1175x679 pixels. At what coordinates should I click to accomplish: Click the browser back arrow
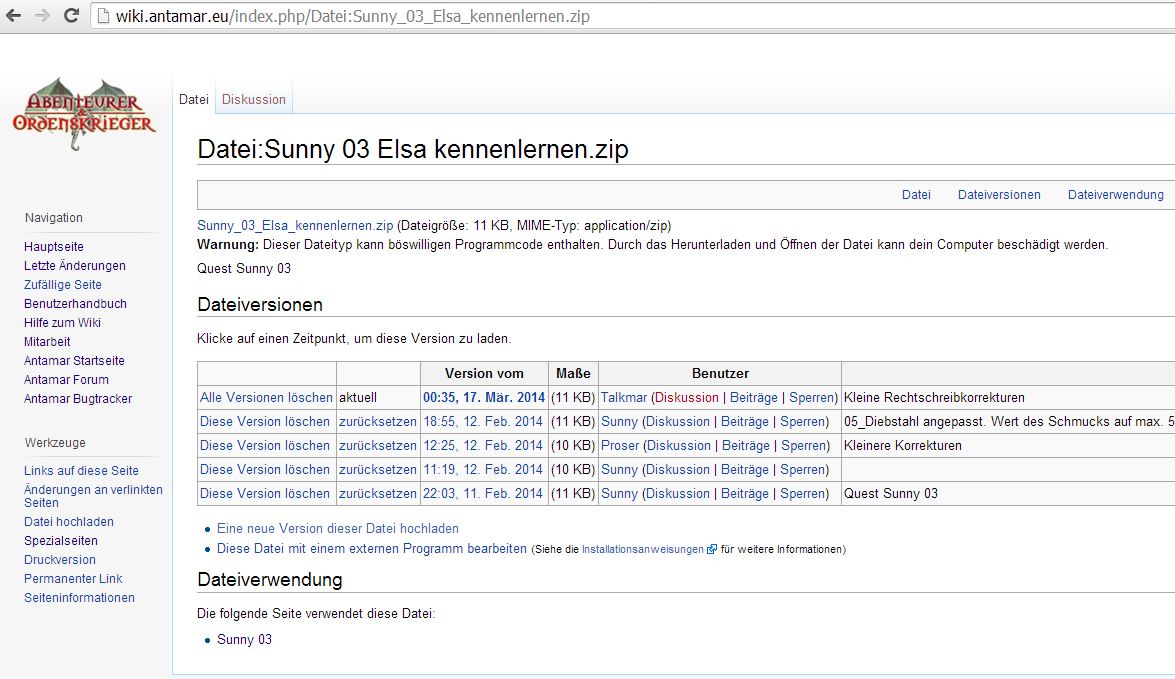tap(15, 16)
